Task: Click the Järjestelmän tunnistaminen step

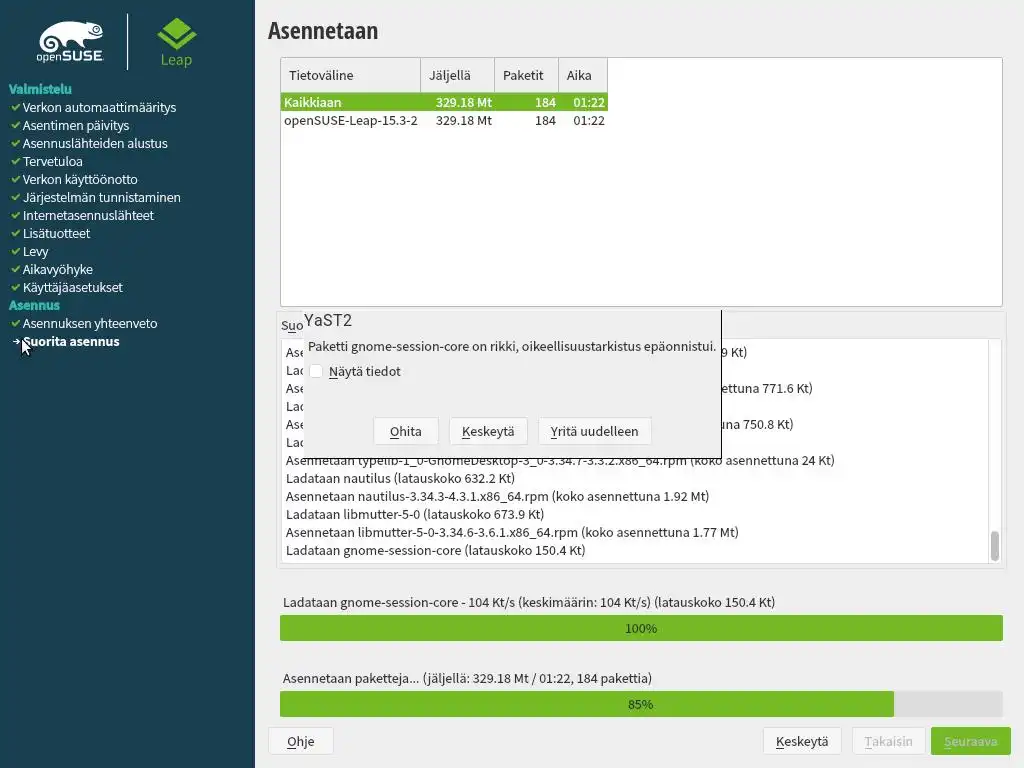Action: [x=101, y=197]
